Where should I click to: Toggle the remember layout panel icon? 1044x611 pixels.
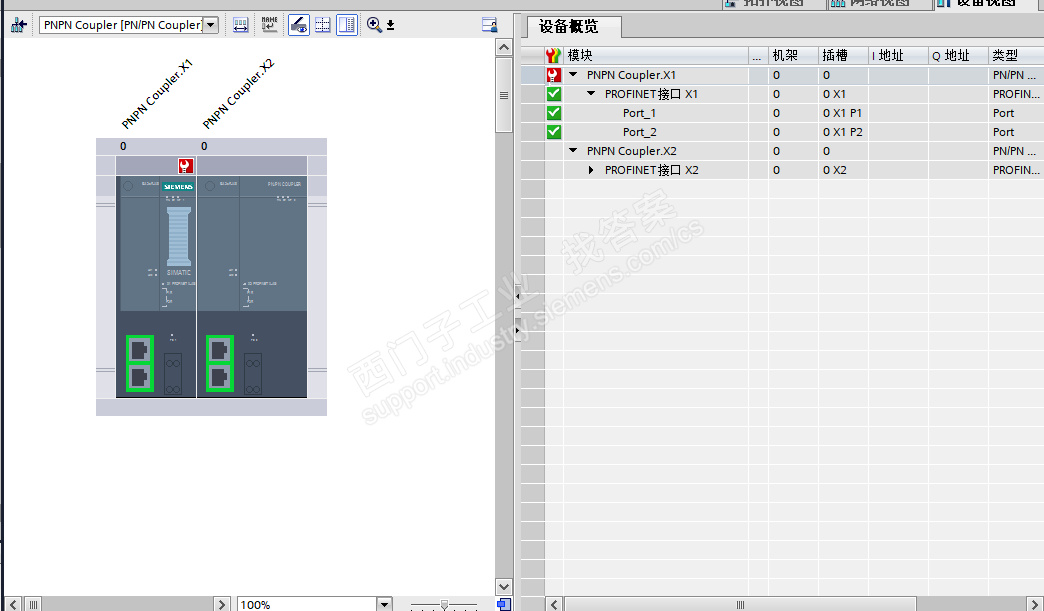tap(347, 25)
